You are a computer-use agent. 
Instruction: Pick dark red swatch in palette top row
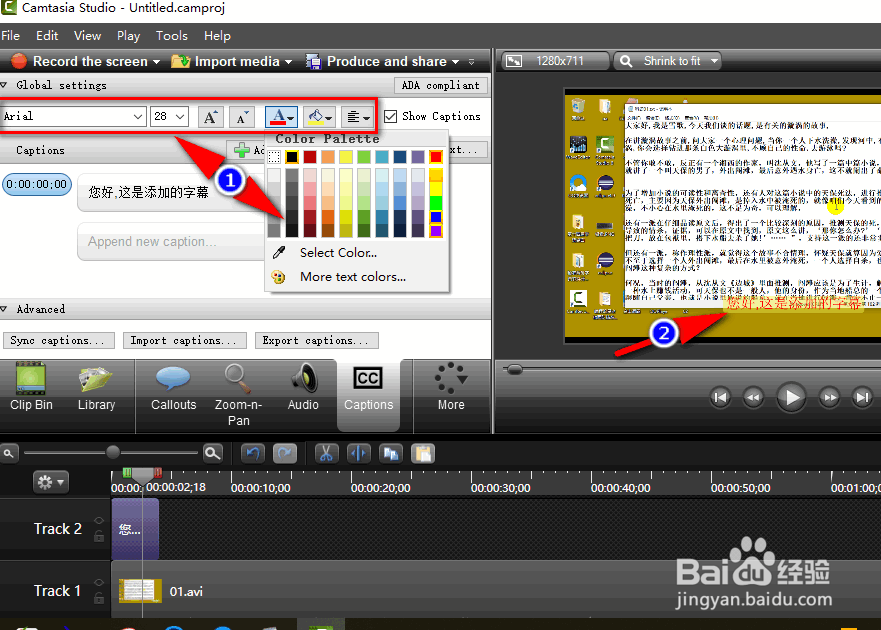pos(310,157)
